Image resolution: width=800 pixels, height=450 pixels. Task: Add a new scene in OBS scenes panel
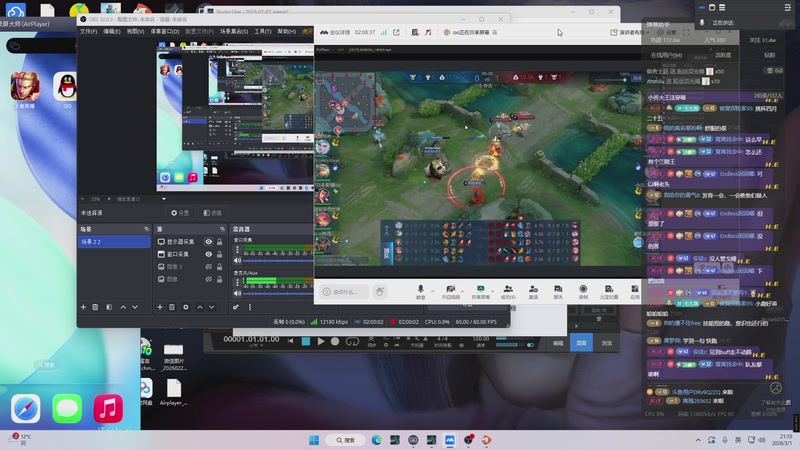(x=83, y=307)
